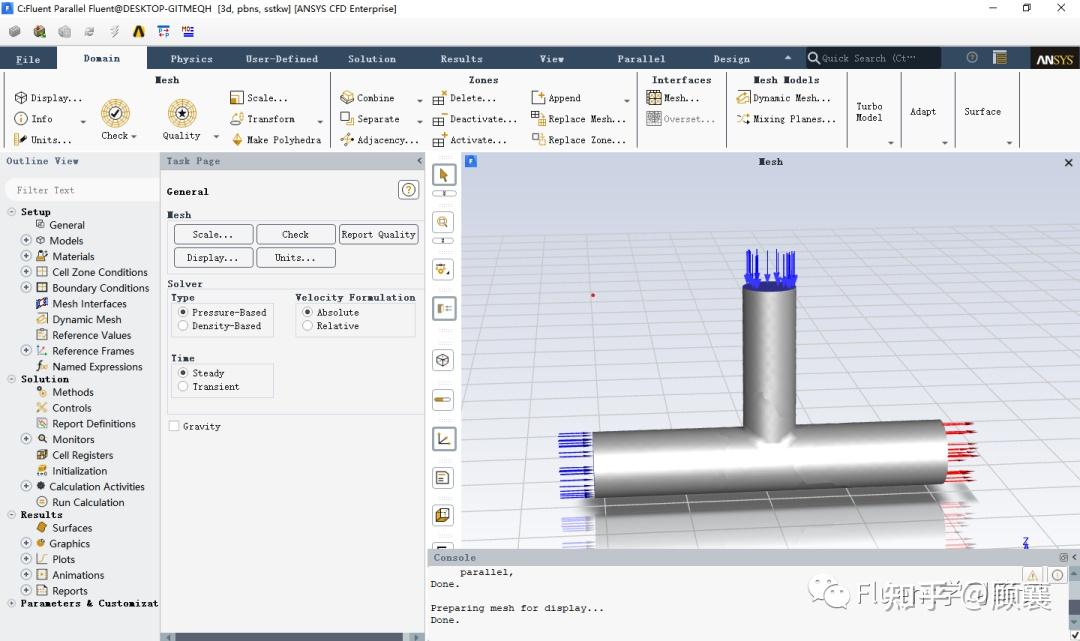This screenshot has height=641, width=1080.
Task: Expand the Boundary Conditions tree node
Action: [x=26, y=288]
